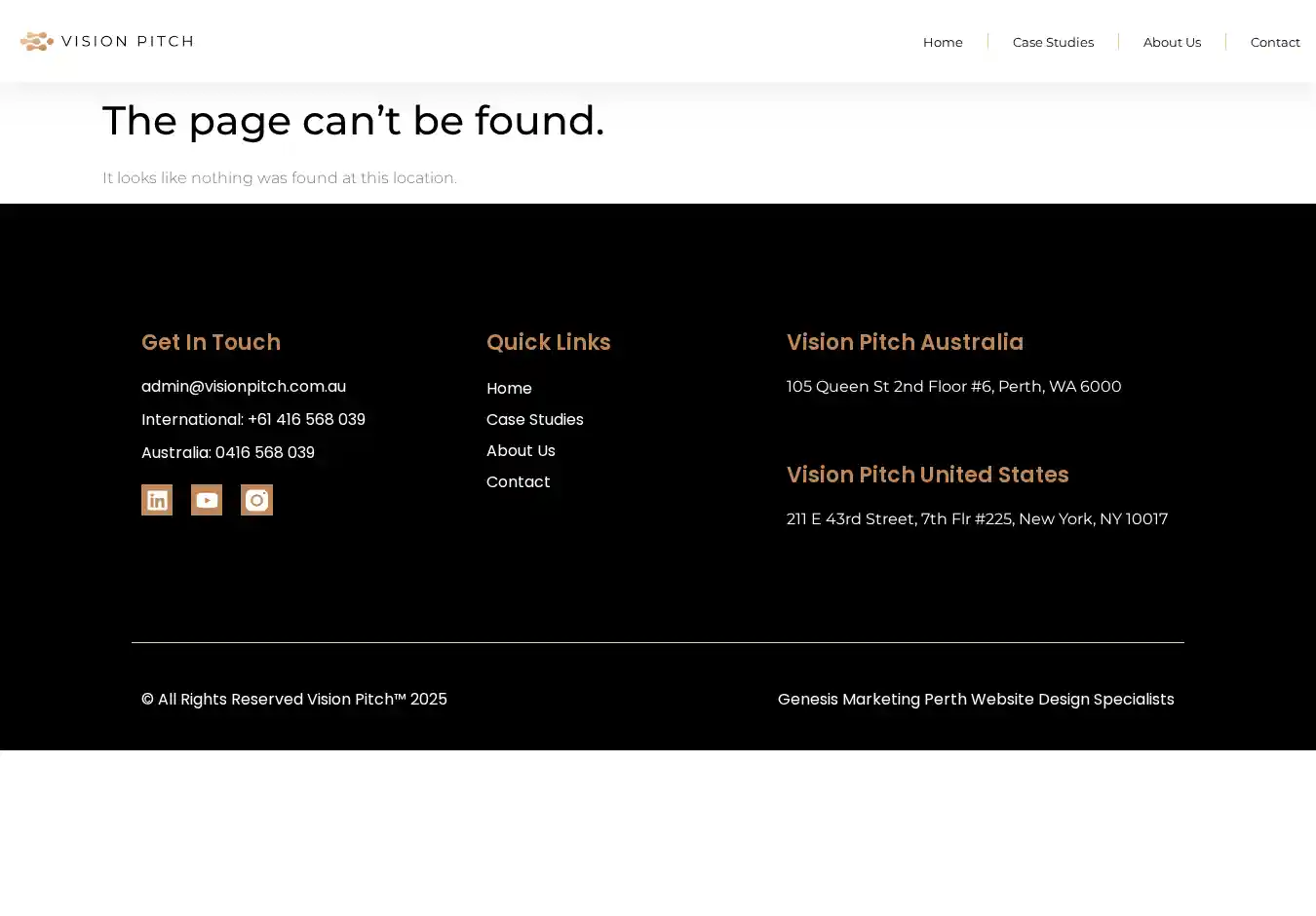The width and height of the screenshot is (1316, 916).
Task: Go to Home in top navigation
Action: click(x=943, y=42)
